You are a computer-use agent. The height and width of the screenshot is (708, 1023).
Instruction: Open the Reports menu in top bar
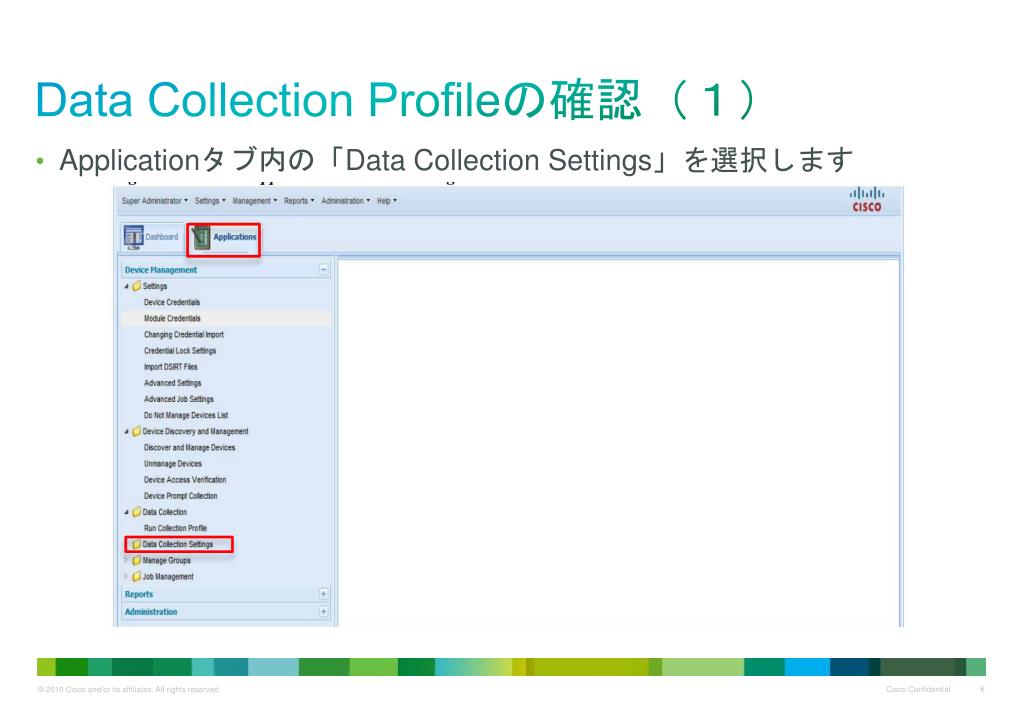[299, 201]
